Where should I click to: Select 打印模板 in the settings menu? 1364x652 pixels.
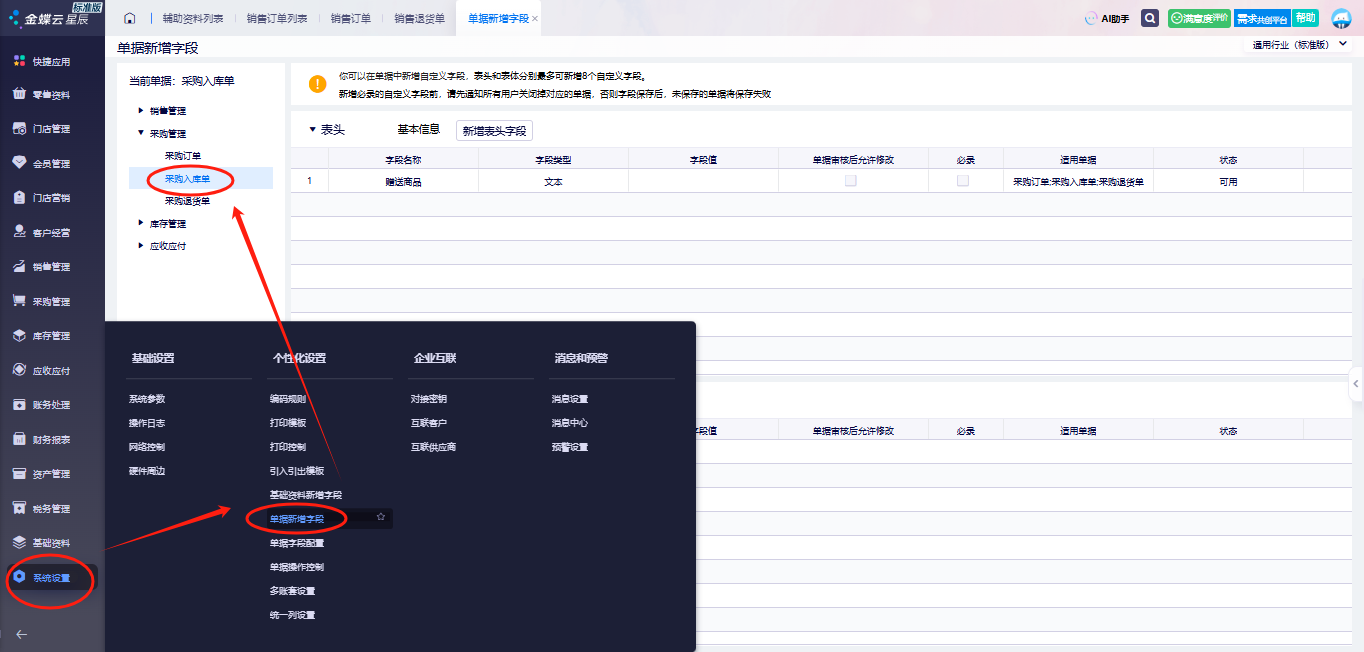(x=288, y=423)
